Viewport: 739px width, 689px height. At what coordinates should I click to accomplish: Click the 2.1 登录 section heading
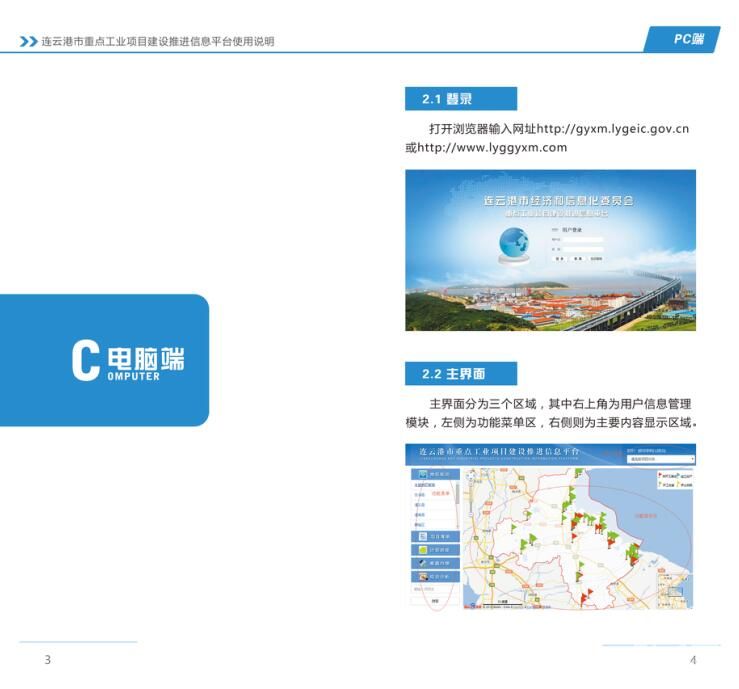[x=460, y=99]
